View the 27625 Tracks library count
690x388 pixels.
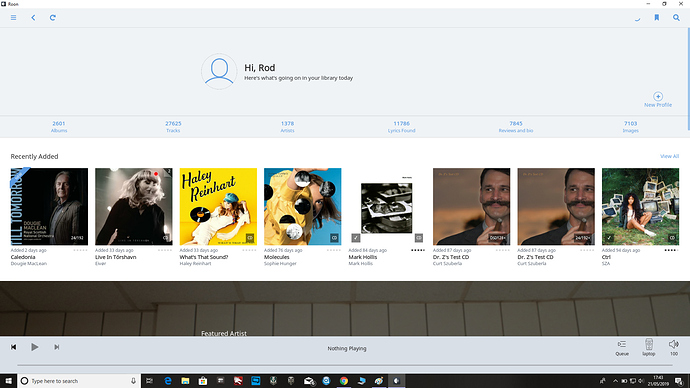173,127
